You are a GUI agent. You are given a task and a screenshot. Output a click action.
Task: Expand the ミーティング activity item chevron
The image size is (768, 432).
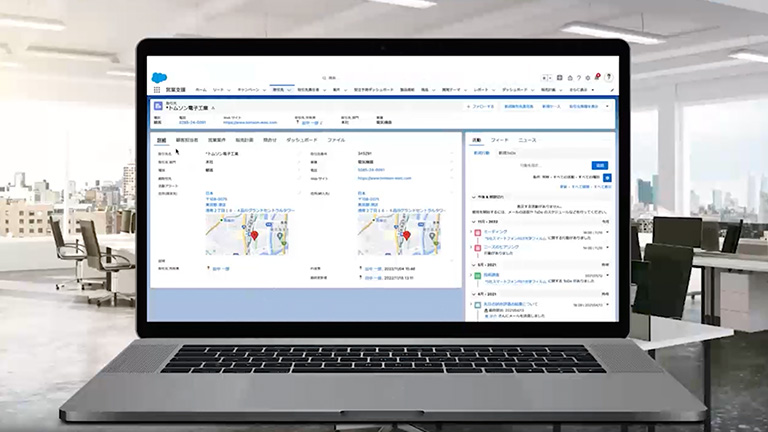click(x=471, y=232)
